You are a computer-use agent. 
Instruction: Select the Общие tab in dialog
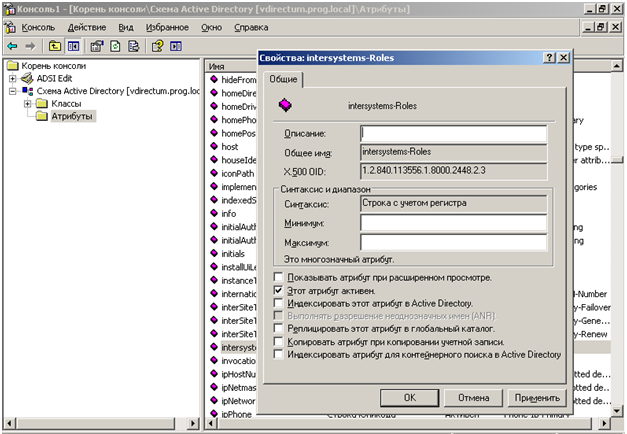283,79
